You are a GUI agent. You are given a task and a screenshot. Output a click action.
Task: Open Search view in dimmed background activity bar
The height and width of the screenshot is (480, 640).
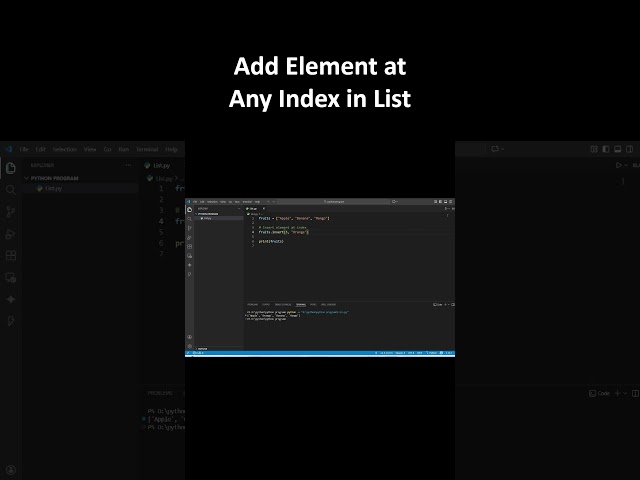(11, 190)
